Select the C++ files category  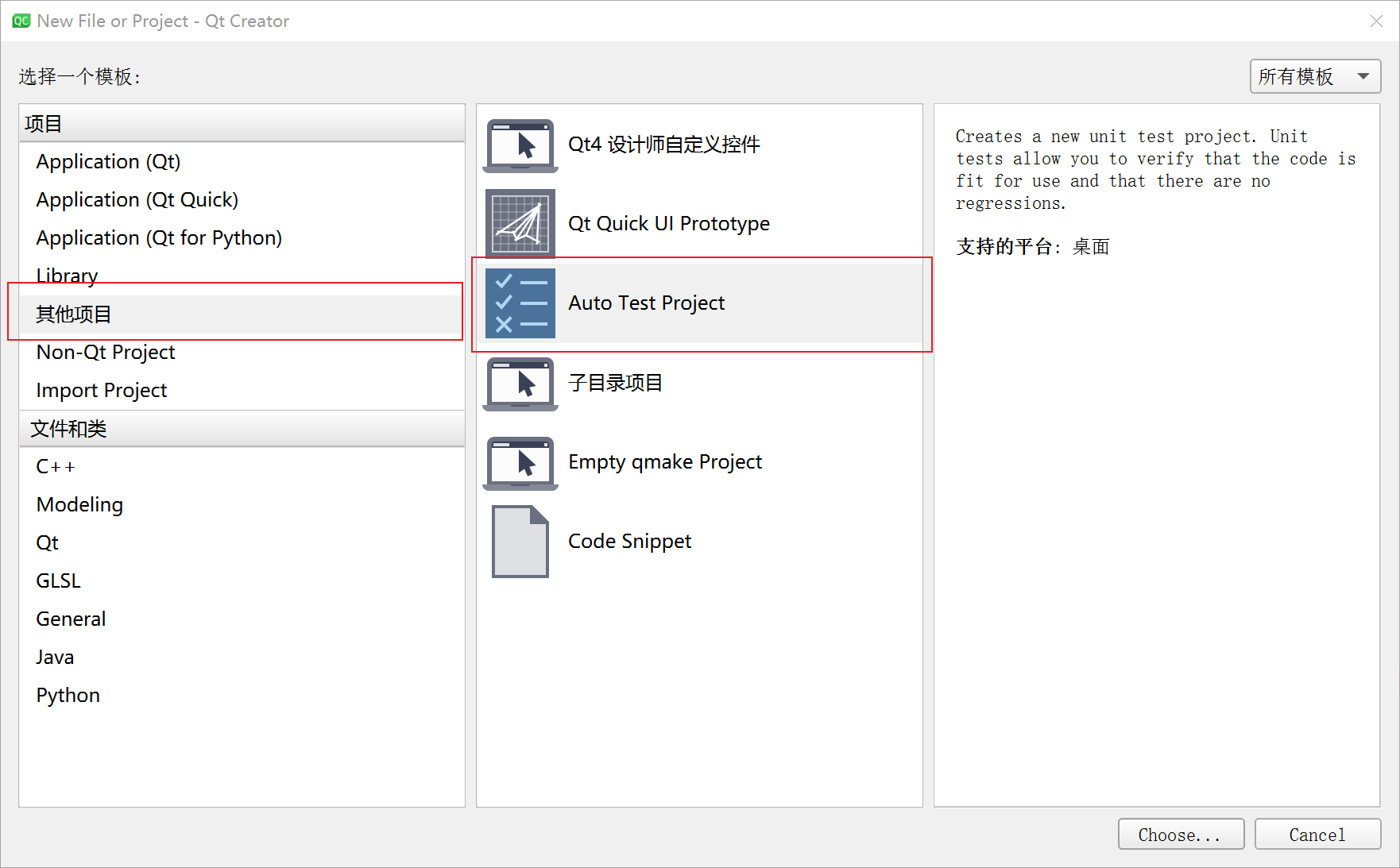[242, 467]
